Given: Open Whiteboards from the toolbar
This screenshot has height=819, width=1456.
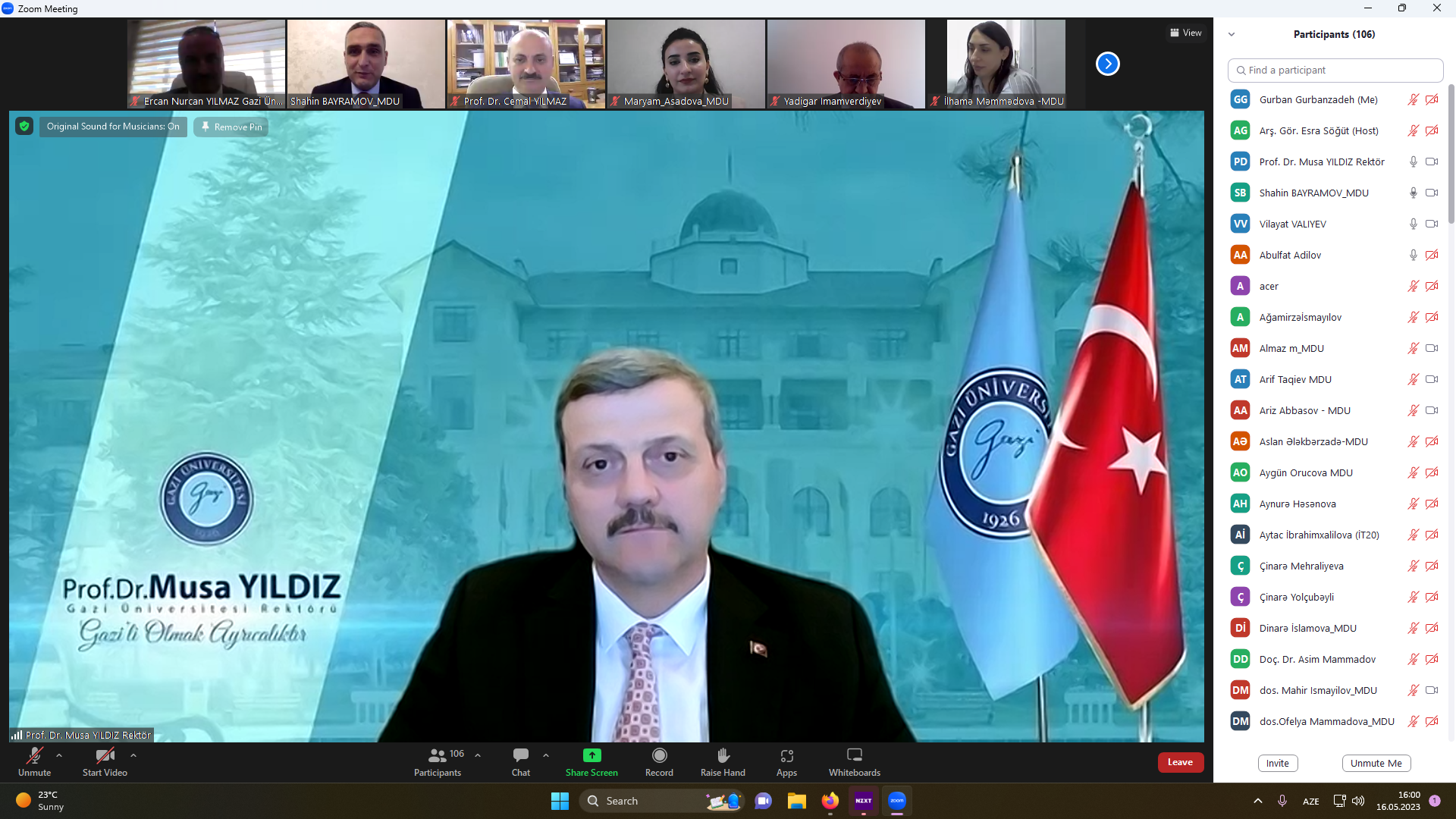Looking at the screenshot, I should pyautogui.click(x=854, y=755).
